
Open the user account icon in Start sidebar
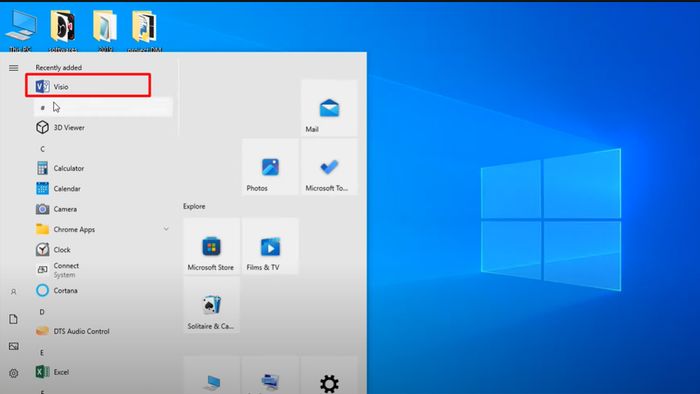coord(13,292)
